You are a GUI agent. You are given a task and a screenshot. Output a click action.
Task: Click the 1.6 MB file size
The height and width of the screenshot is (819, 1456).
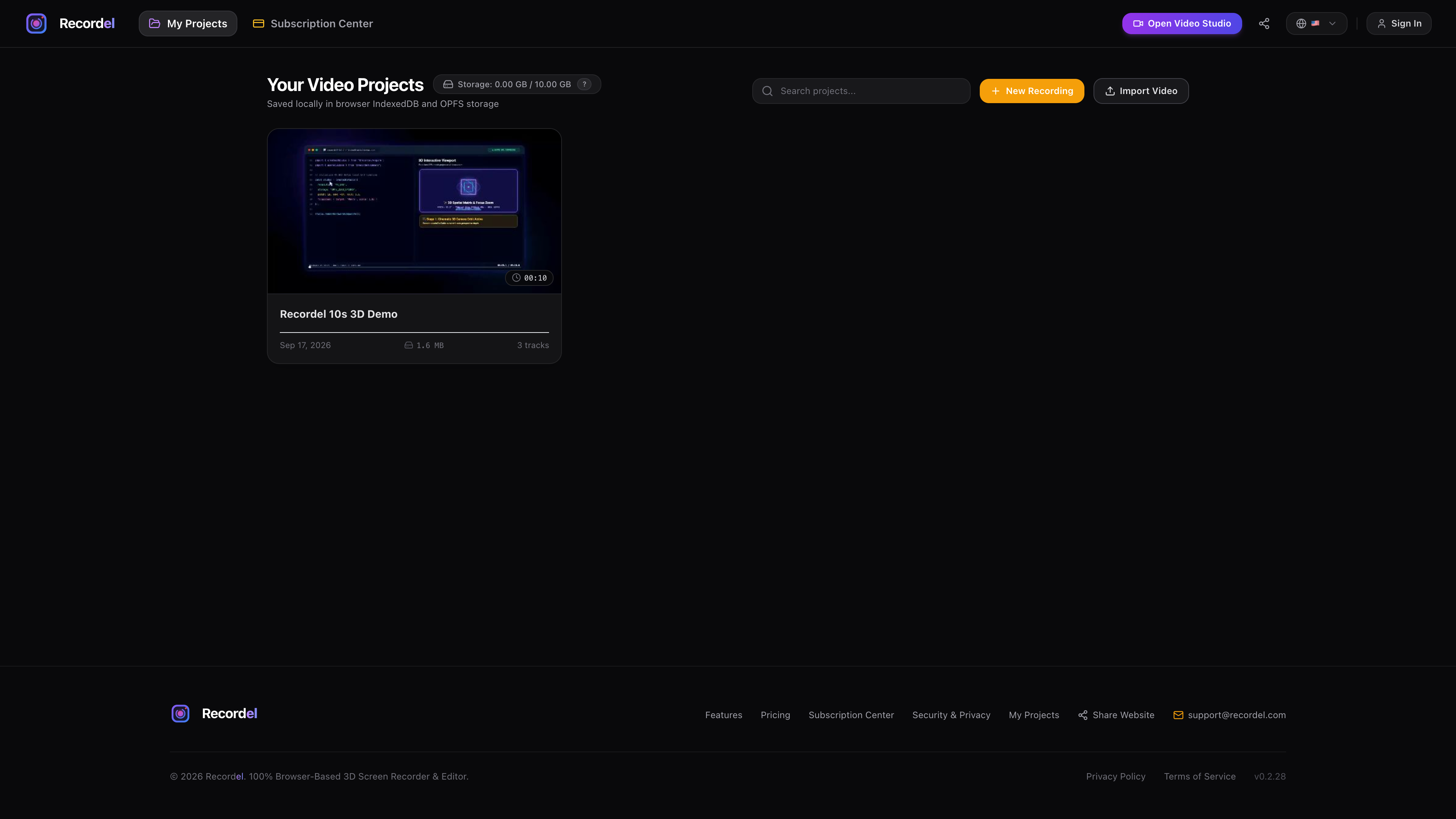click(424, 345)
